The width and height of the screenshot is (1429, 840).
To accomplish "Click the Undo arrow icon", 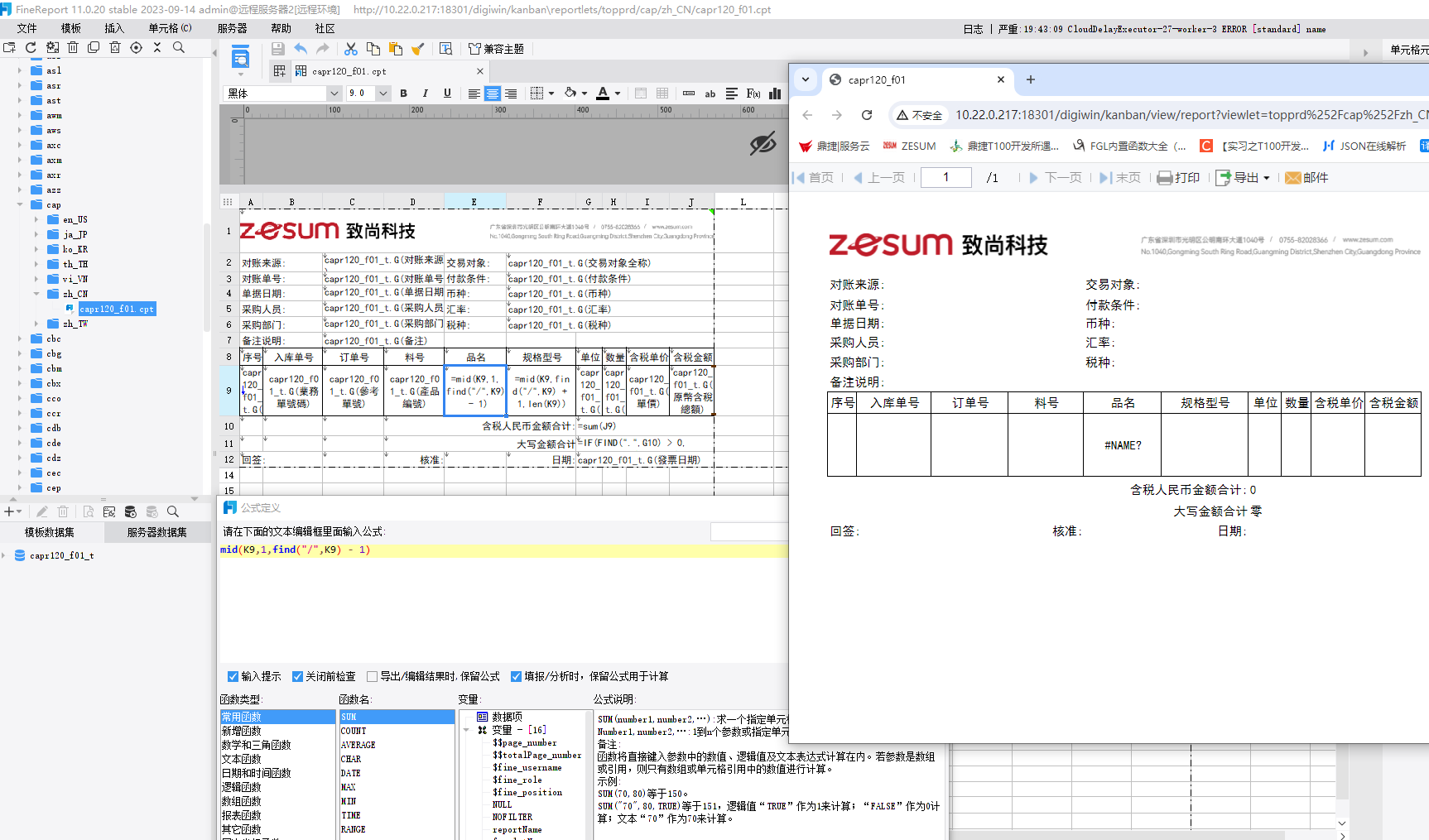I will click(x=301, y=49).
